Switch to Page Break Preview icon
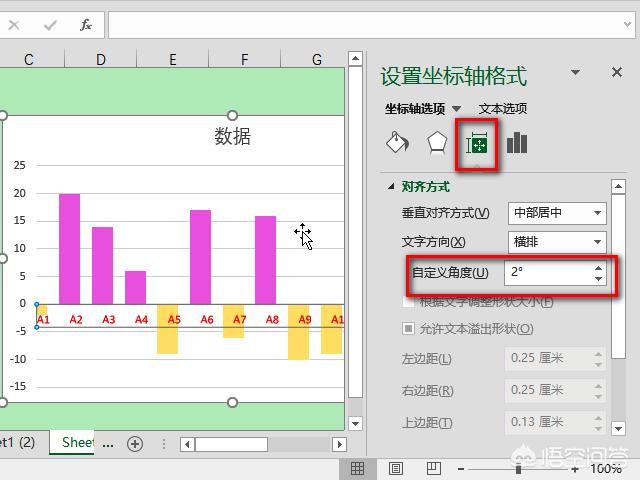The height and width of the screenshot is (480, 640). point(433,469)
